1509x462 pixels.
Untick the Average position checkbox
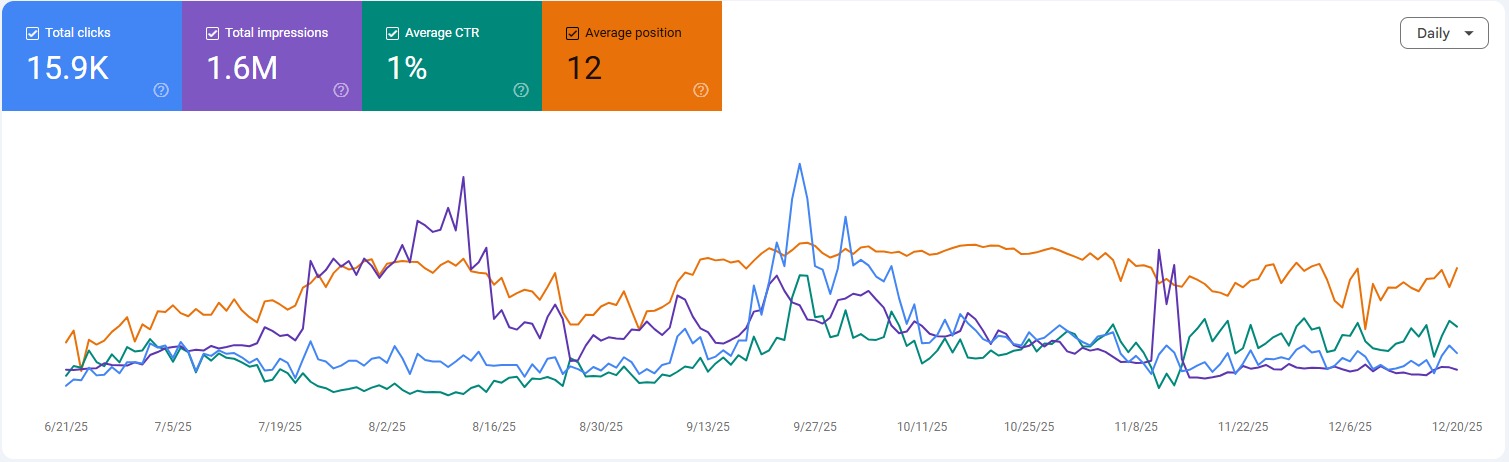tap(572, 33)
